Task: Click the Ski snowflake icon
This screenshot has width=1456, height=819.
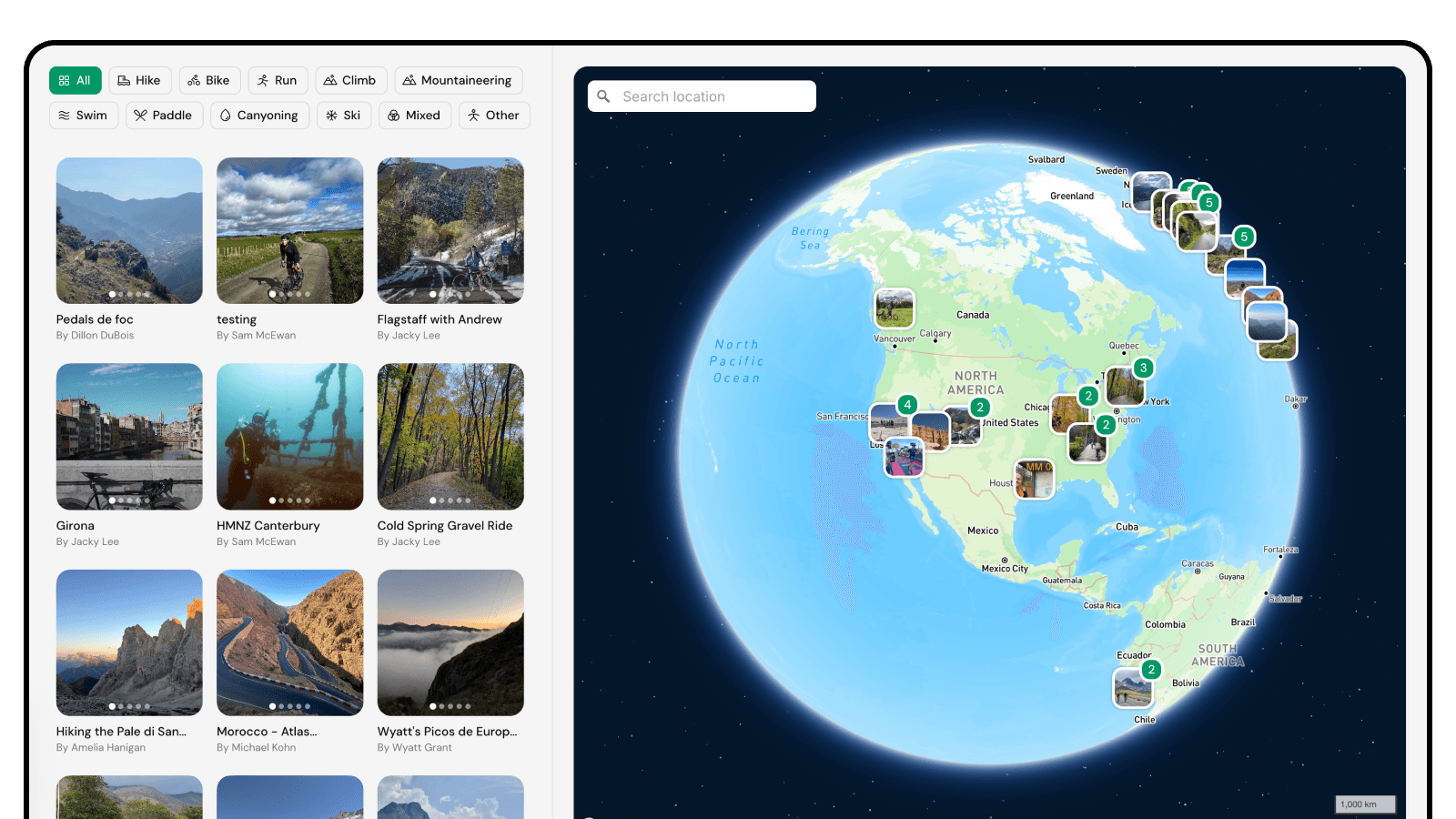Action: 331,116
